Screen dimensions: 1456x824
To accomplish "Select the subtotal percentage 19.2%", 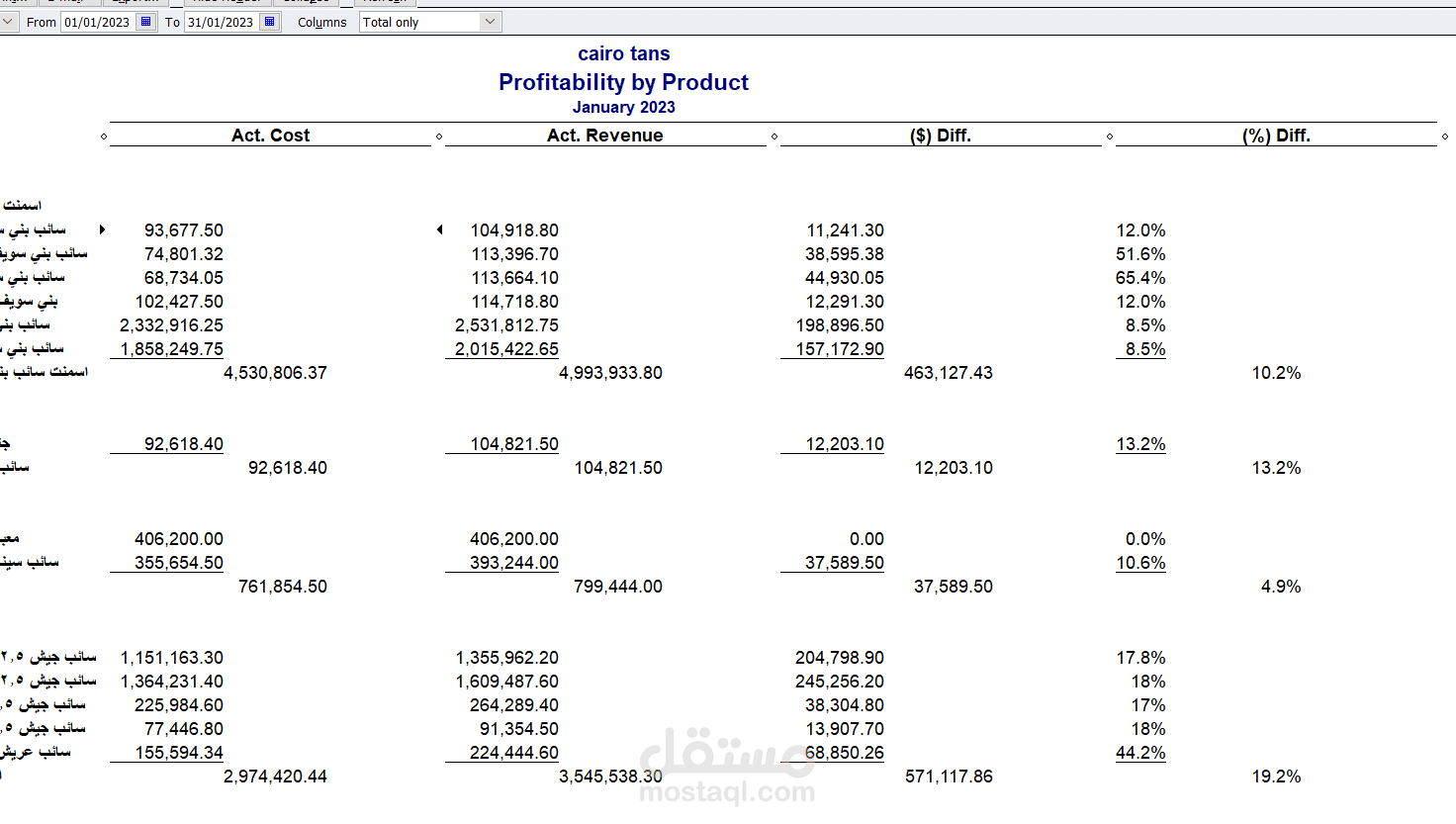I will (x=1276, y=777).
